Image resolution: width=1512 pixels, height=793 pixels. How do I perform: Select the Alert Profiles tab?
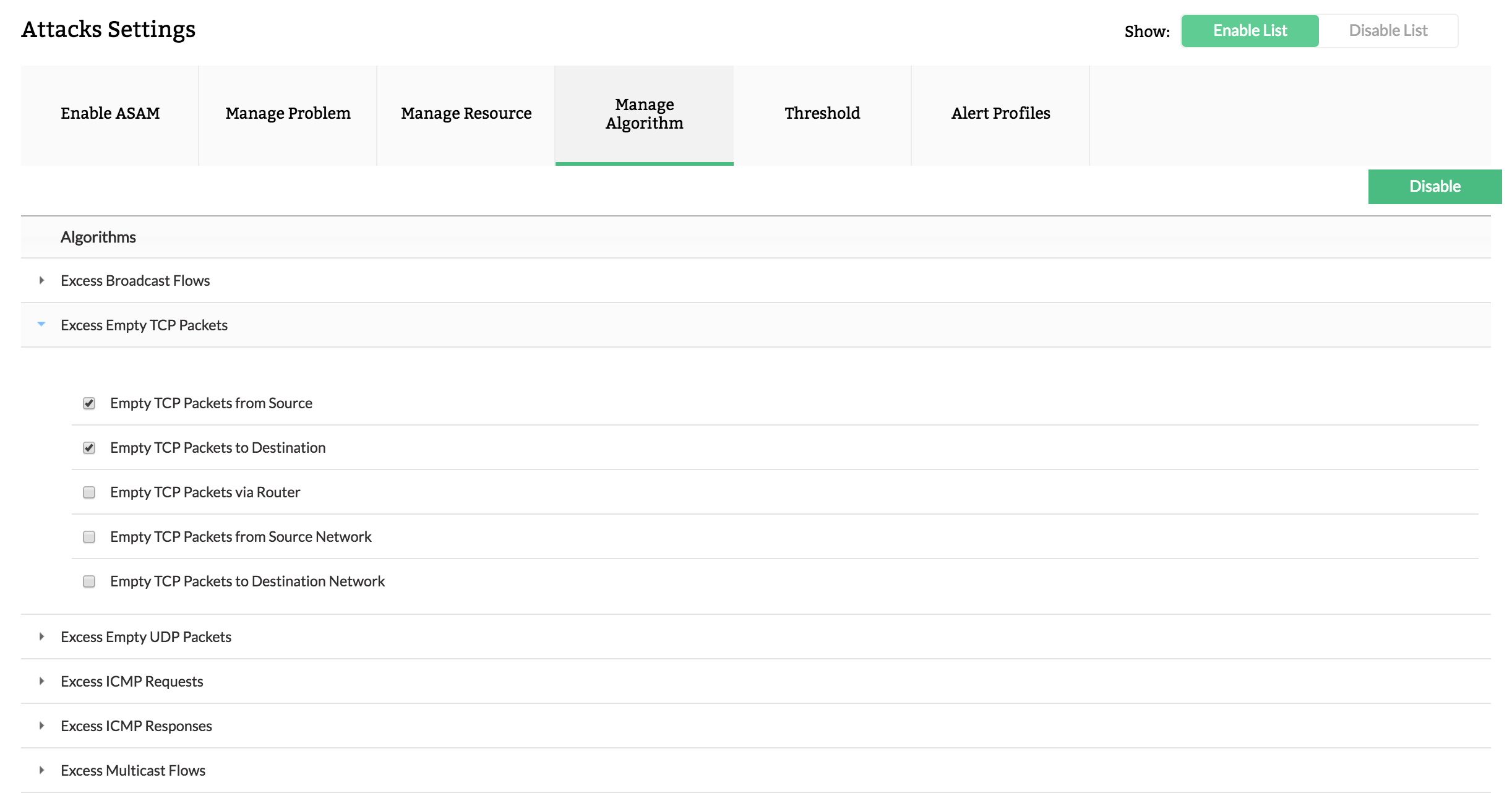1000,114
